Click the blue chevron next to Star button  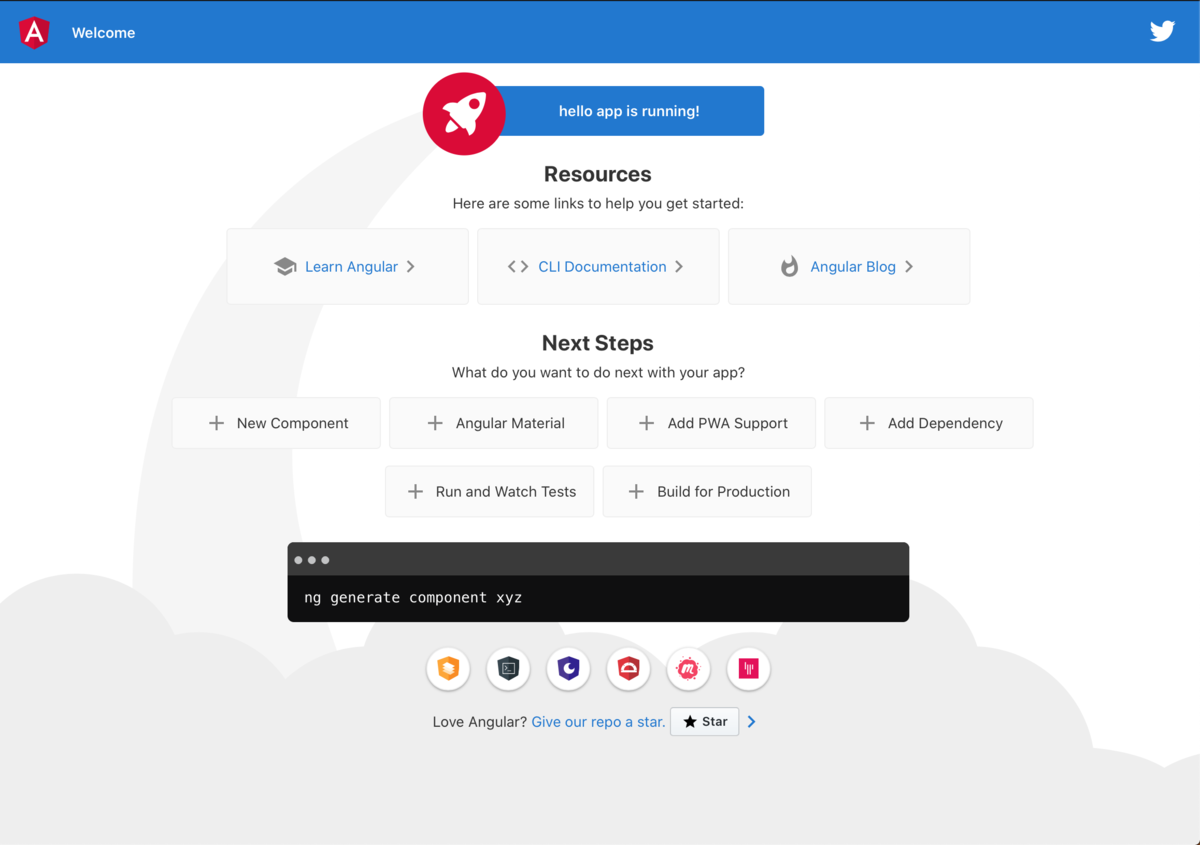(x=752, y=722)
